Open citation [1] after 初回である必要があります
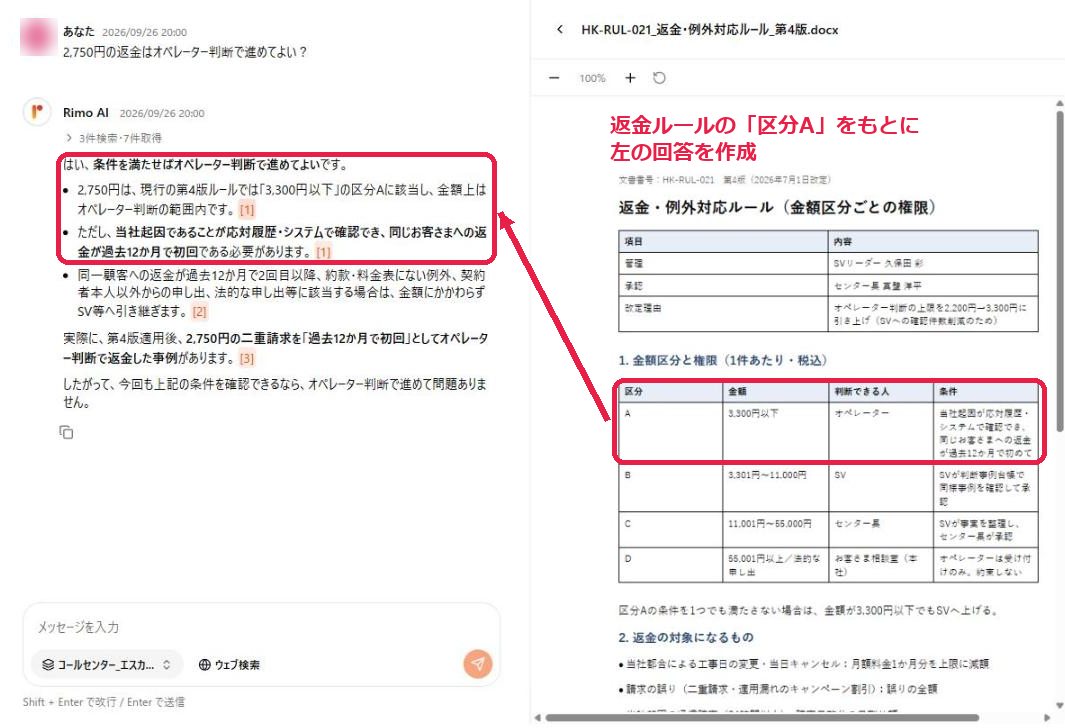Screen dimensions: 1065x728 point(323,252)
